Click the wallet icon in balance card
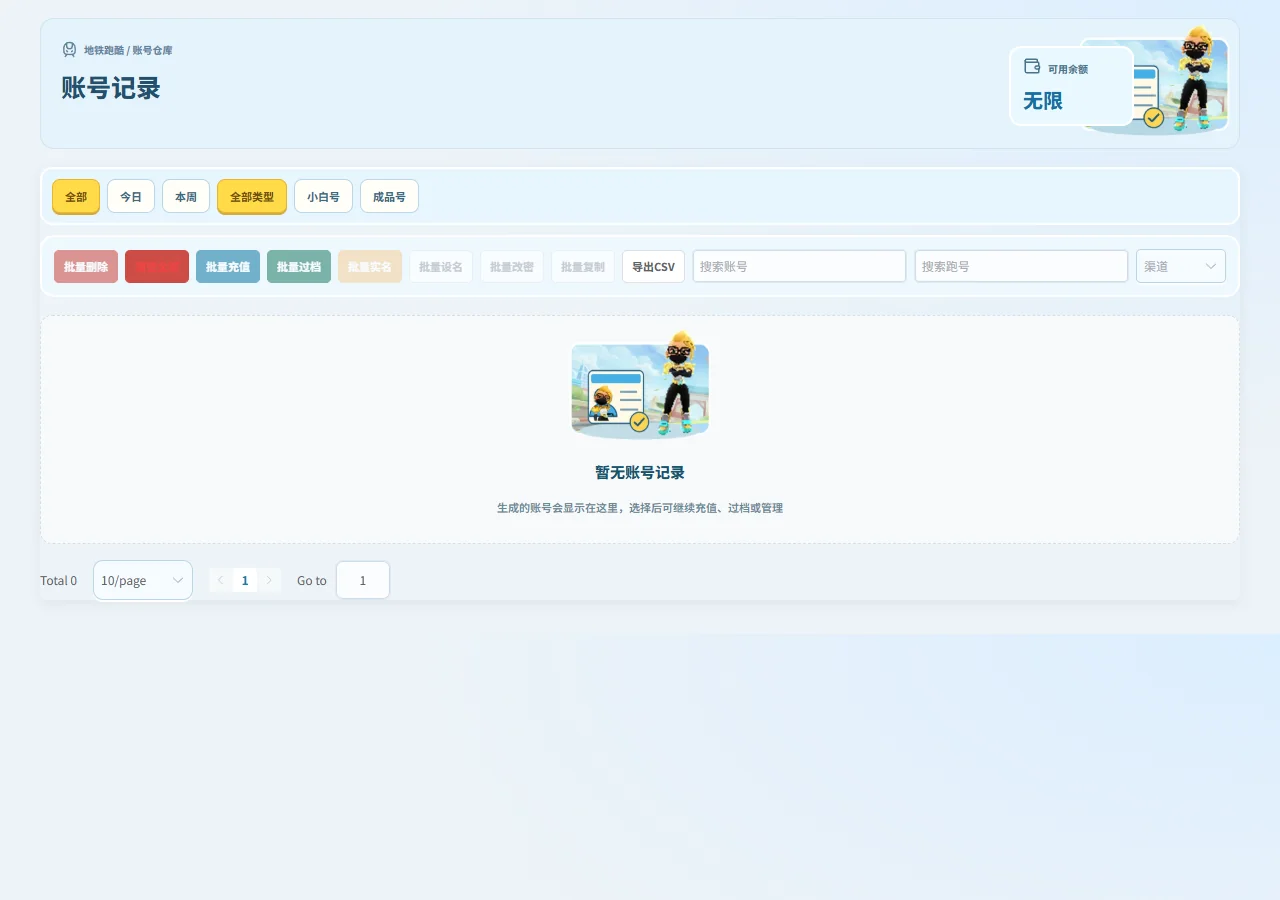 (x=1032, y=66)
